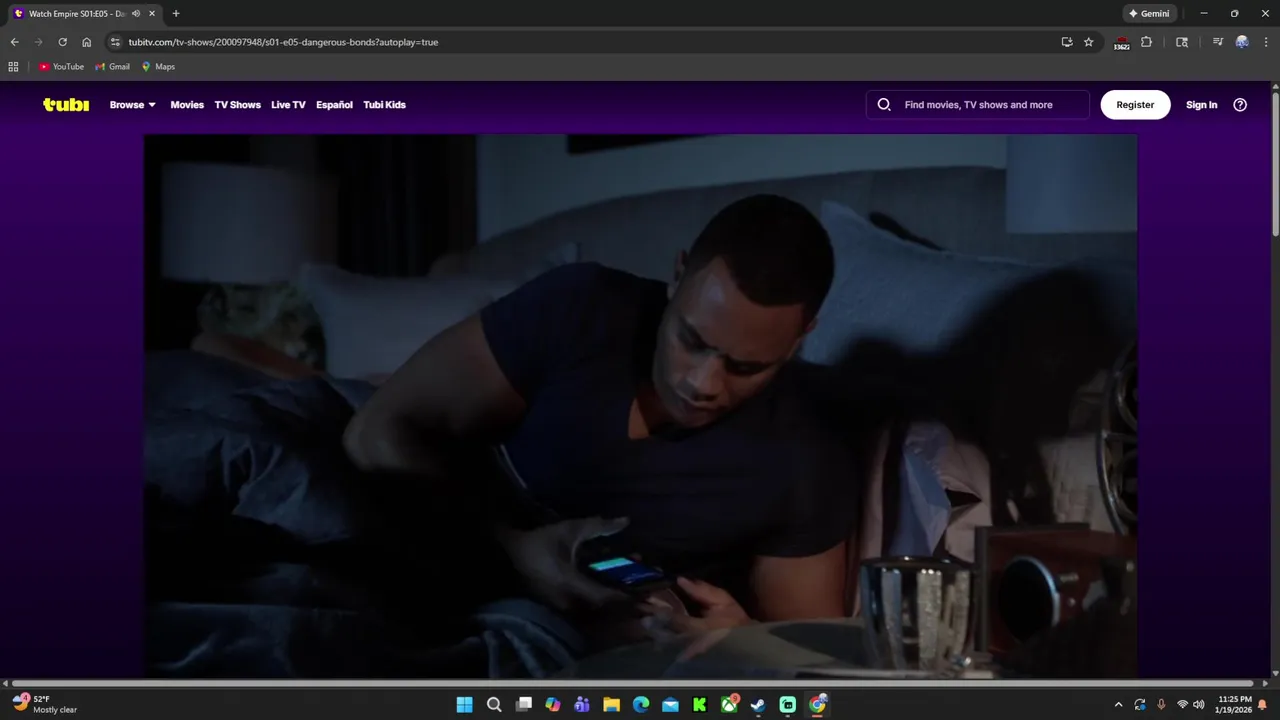Open the Google Lens search icon in toolbar

pyautogui.click(x=1182, y=42)
